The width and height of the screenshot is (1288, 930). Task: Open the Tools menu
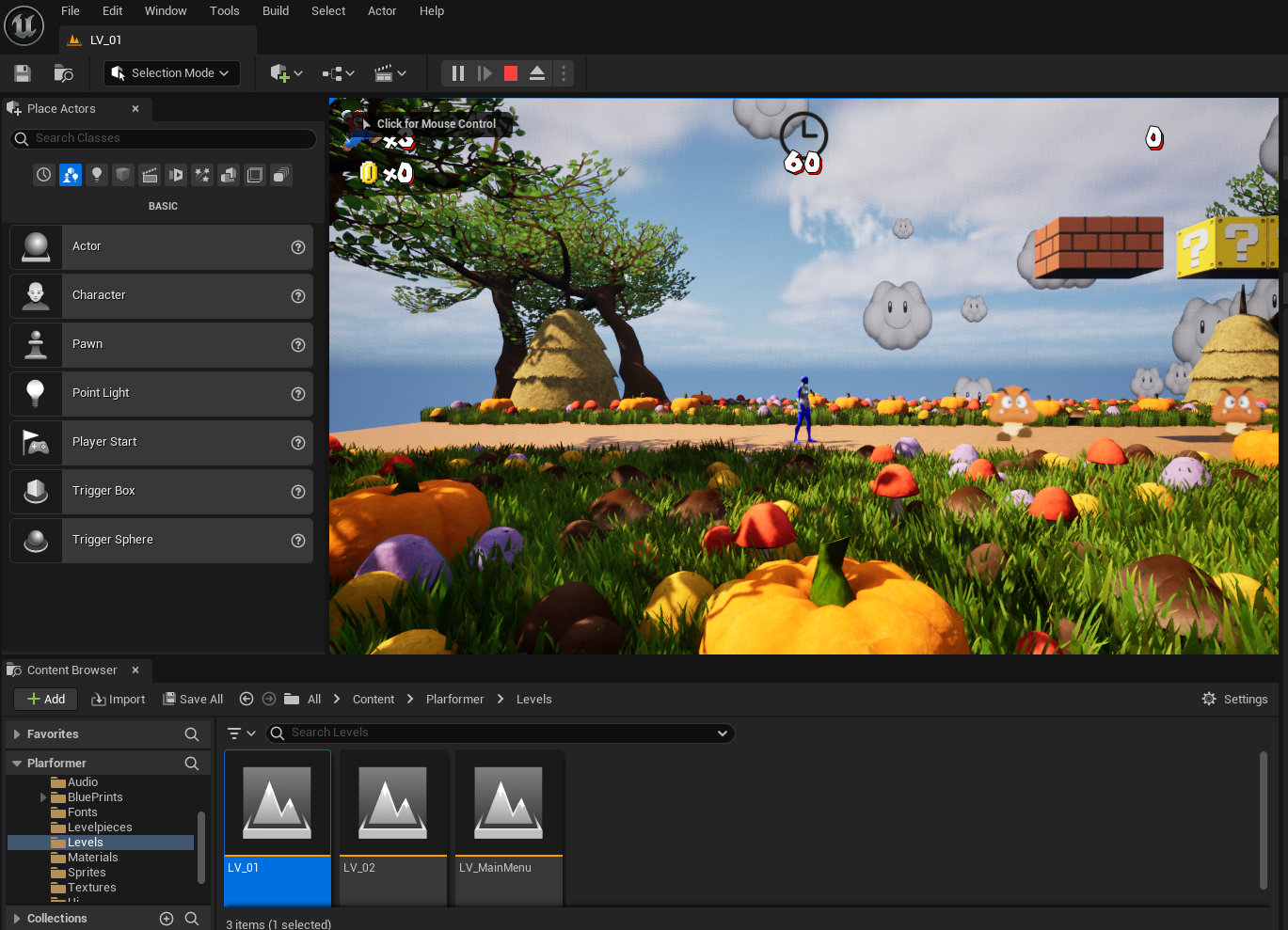point(225,11)
